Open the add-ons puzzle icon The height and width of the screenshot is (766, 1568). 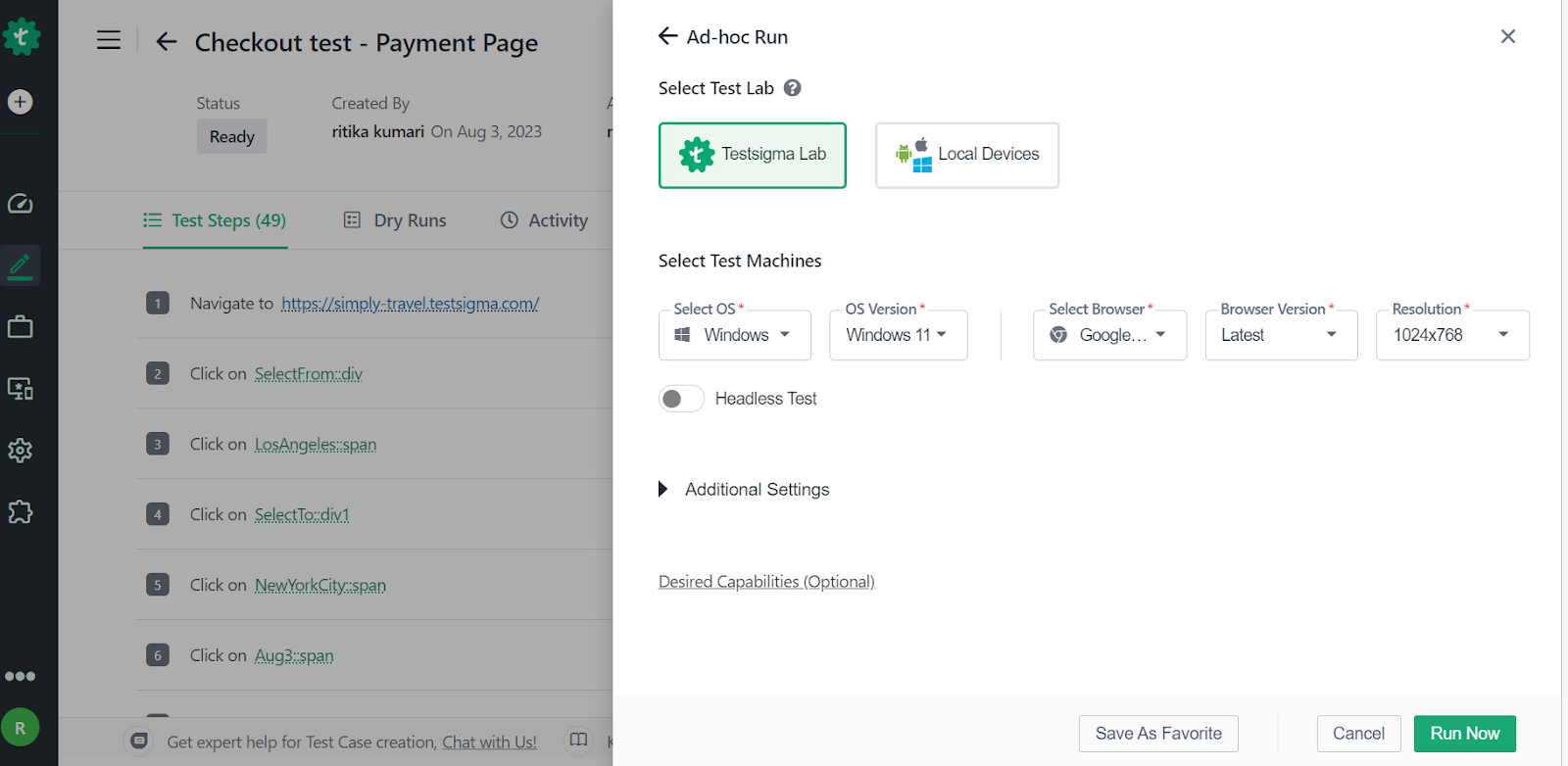(21, 512)
